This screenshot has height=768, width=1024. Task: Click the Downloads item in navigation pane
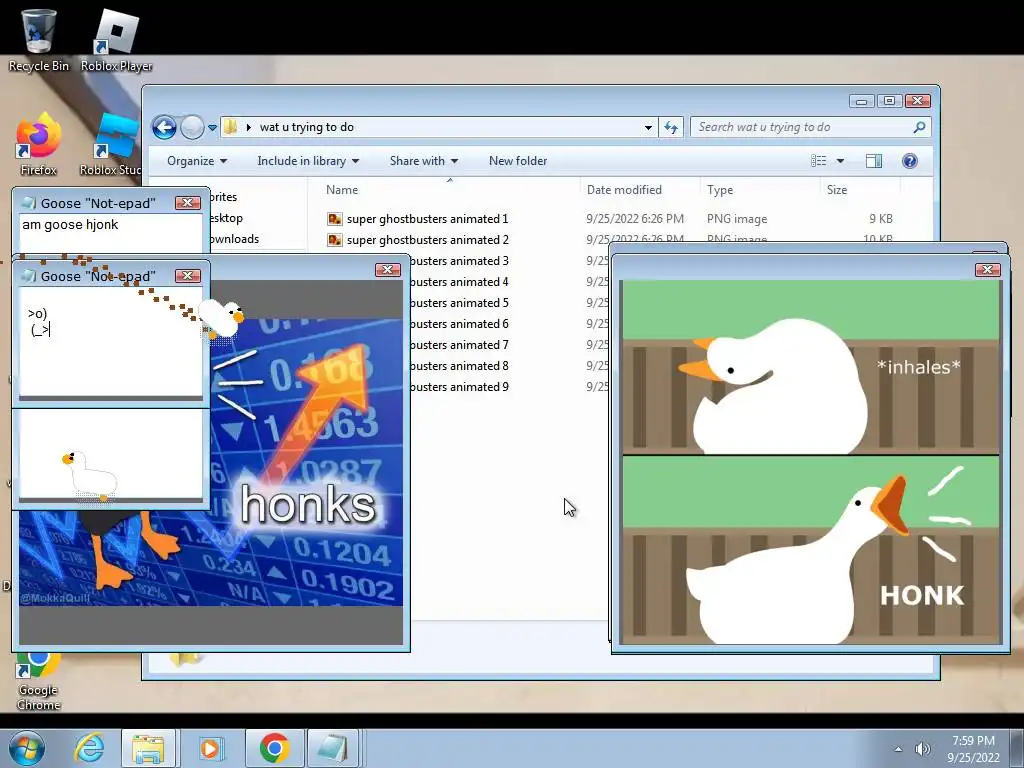coord(234,239)
